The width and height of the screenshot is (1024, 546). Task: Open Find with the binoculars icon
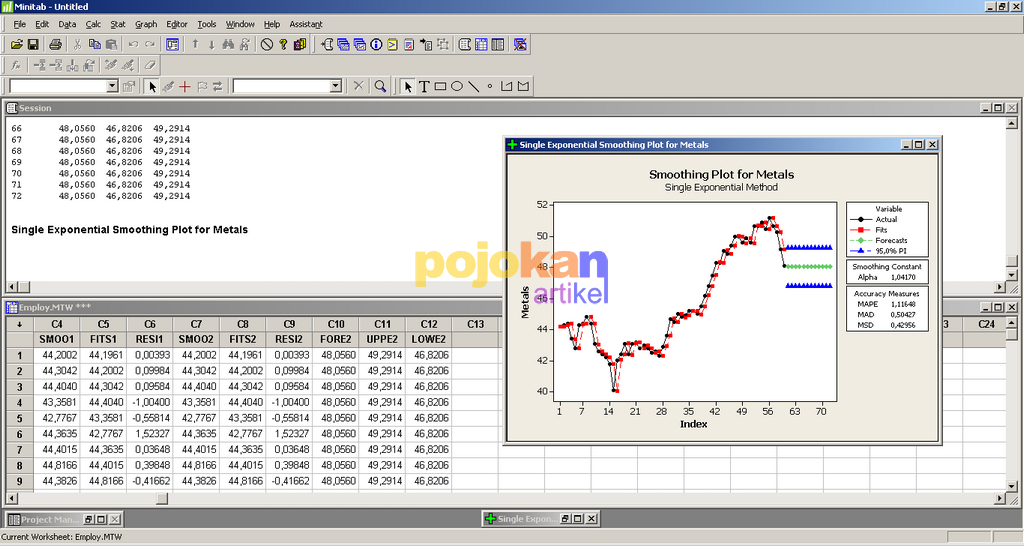pyautogui.click(x=228, y=44)
